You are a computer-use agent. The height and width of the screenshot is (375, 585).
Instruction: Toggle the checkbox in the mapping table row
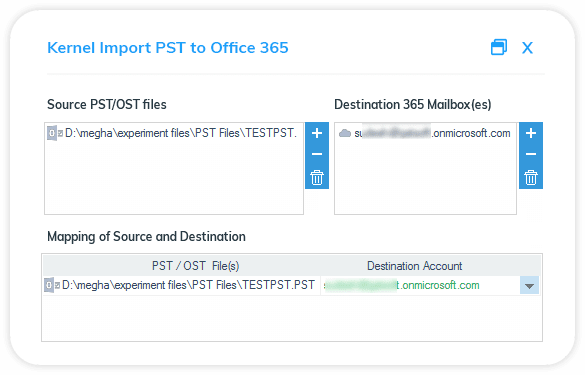pyautogui.click(x=57, y=285)
